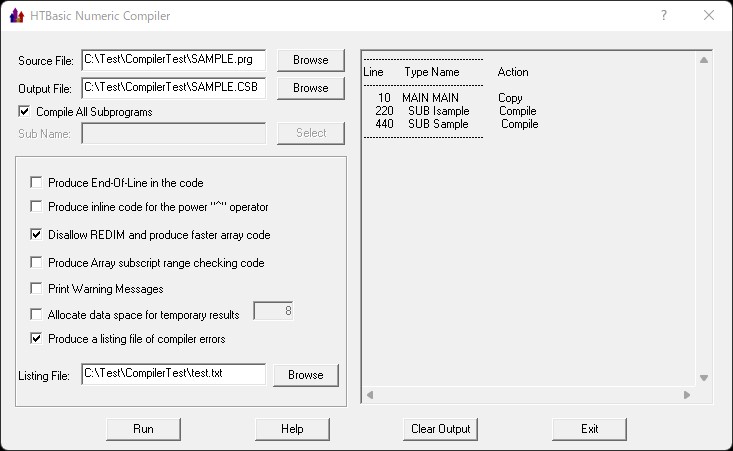Select the MAIN MAIN row at line 10
733x451 pixels.
(x=451, y=98)
